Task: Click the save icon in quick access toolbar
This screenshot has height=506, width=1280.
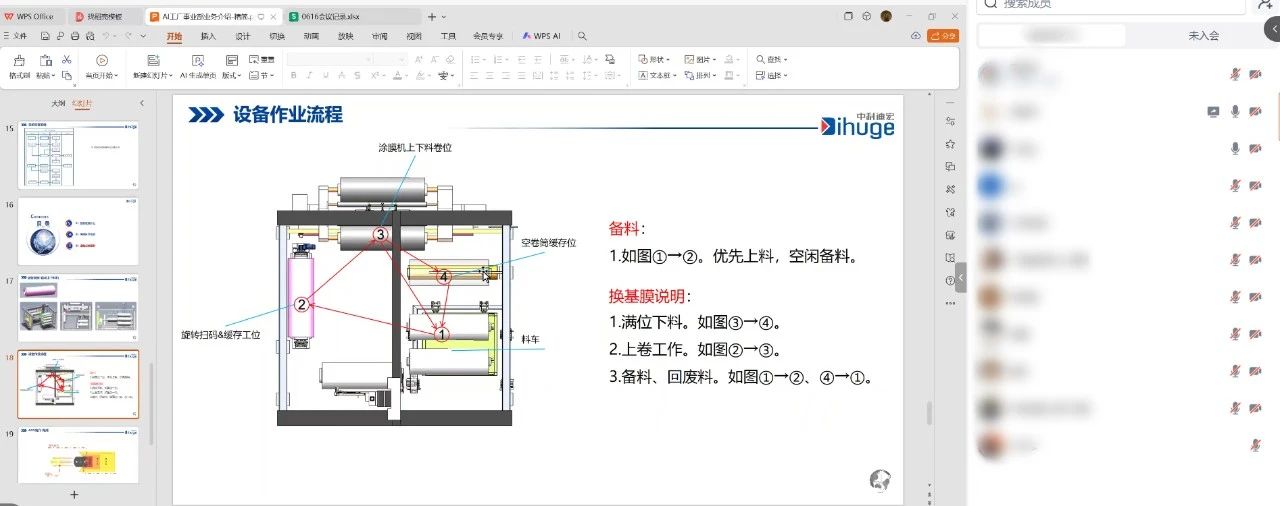Action: click(46, 36)
